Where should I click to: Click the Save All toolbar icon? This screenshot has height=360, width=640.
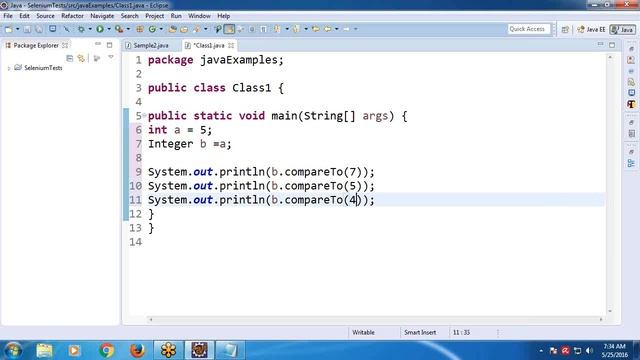pyautogui.click(x=39, y=29)
